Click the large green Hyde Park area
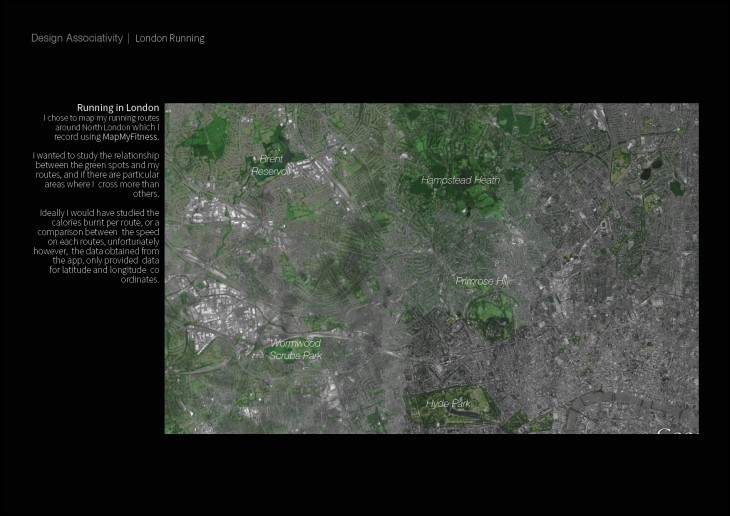Screen dimensions: 730x516 tap(450, 408)
